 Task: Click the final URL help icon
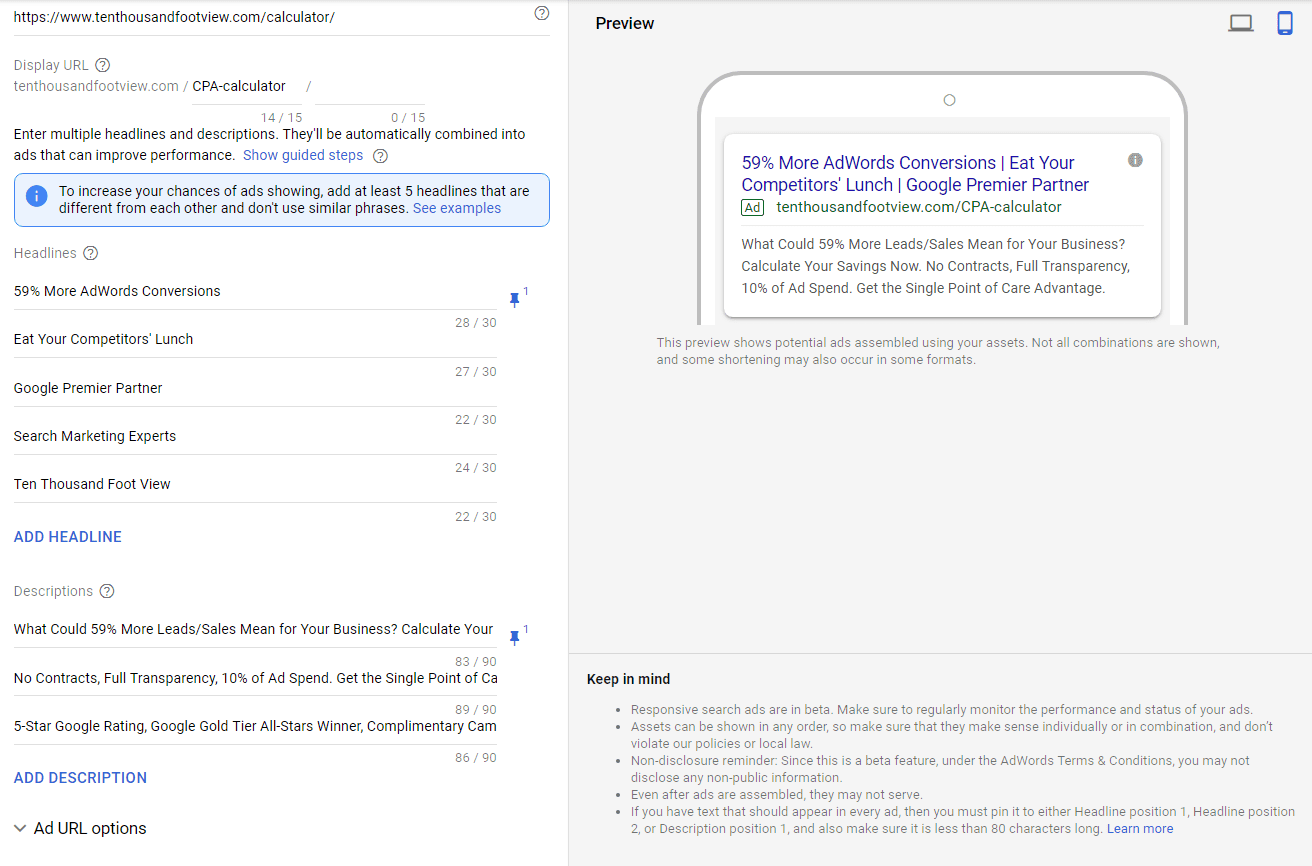(x=542, y=13)
